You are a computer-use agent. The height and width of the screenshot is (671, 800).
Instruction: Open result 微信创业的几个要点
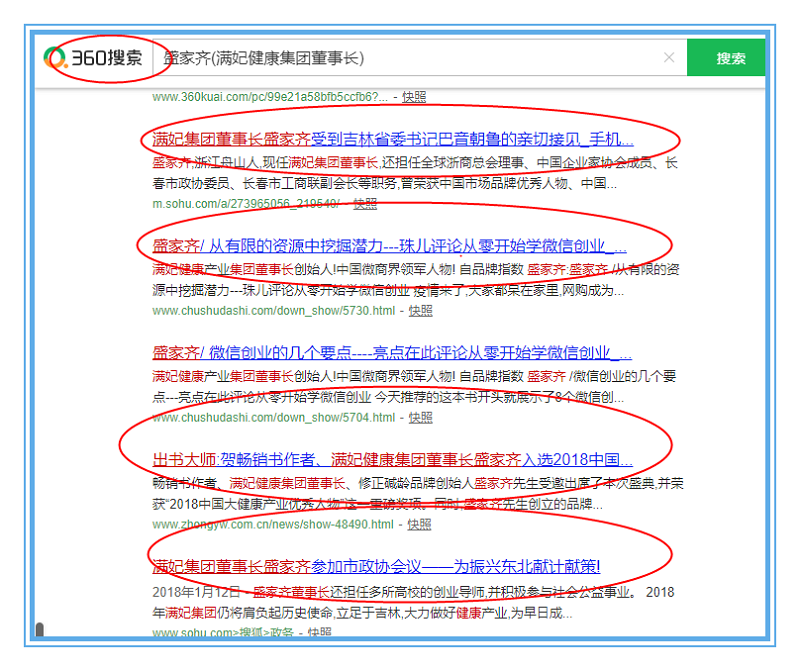tap(391, 353)
